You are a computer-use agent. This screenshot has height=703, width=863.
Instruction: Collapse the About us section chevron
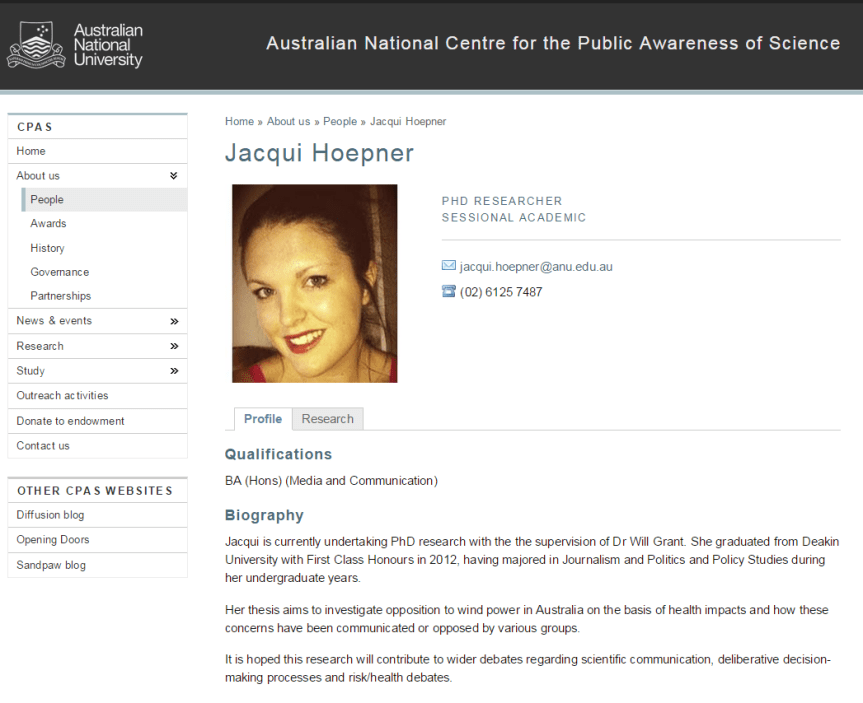pos(172,175)
